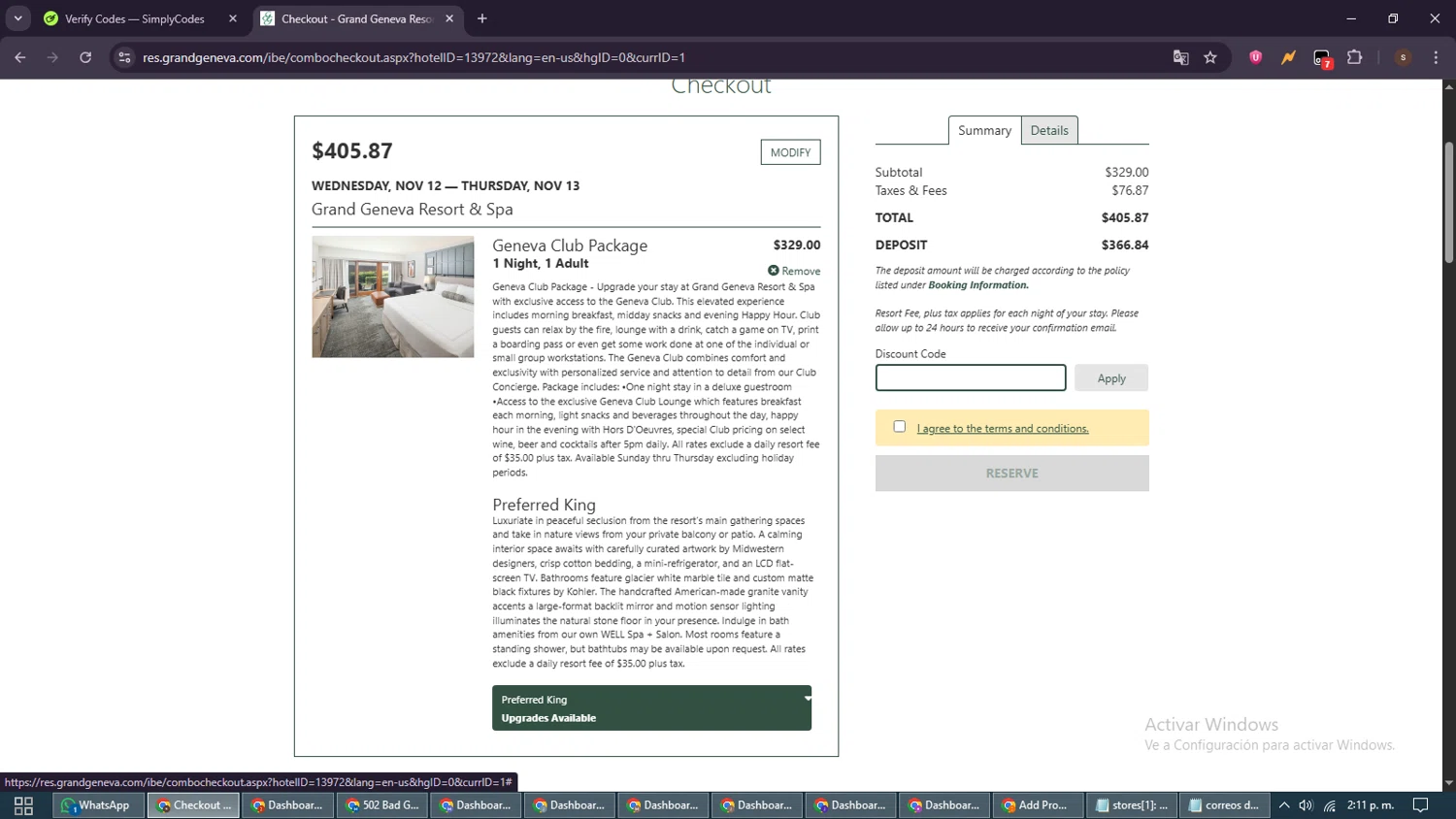Click the Geneva Club Package title
Image resolution: width=1456 pixels, height=819 pixels.
point(570,246)
